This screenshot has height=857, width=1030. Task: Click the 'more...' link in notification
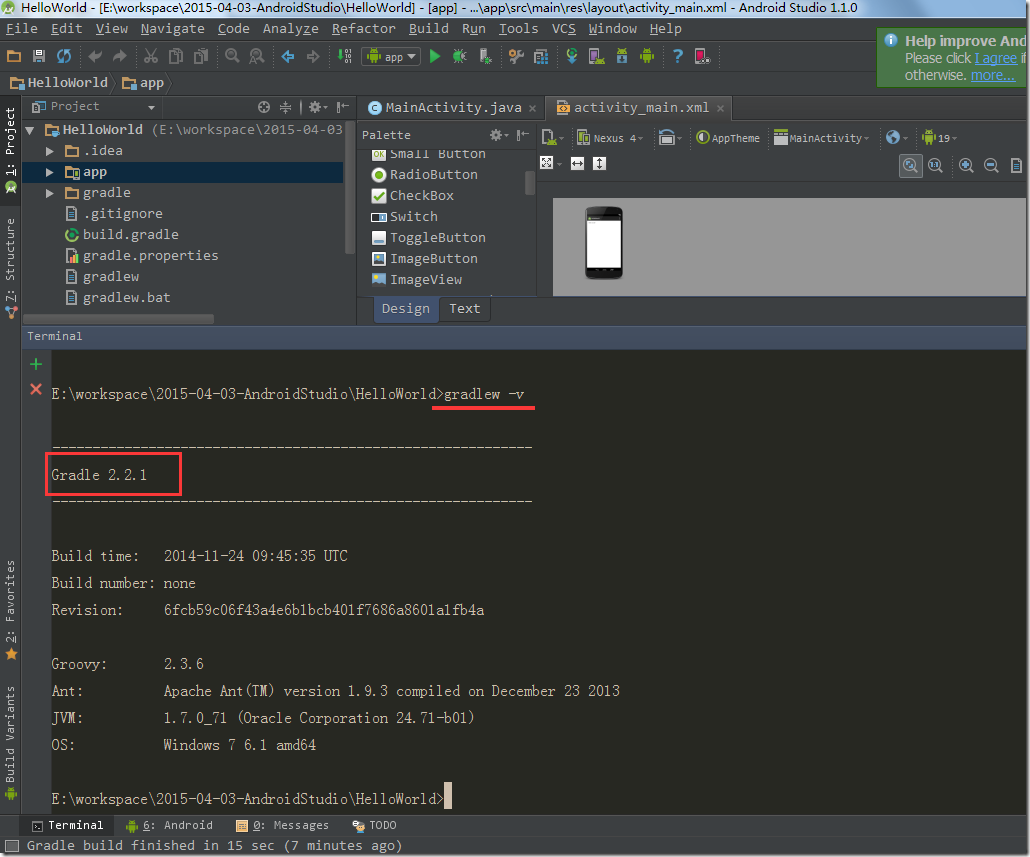tap(993, 76)
